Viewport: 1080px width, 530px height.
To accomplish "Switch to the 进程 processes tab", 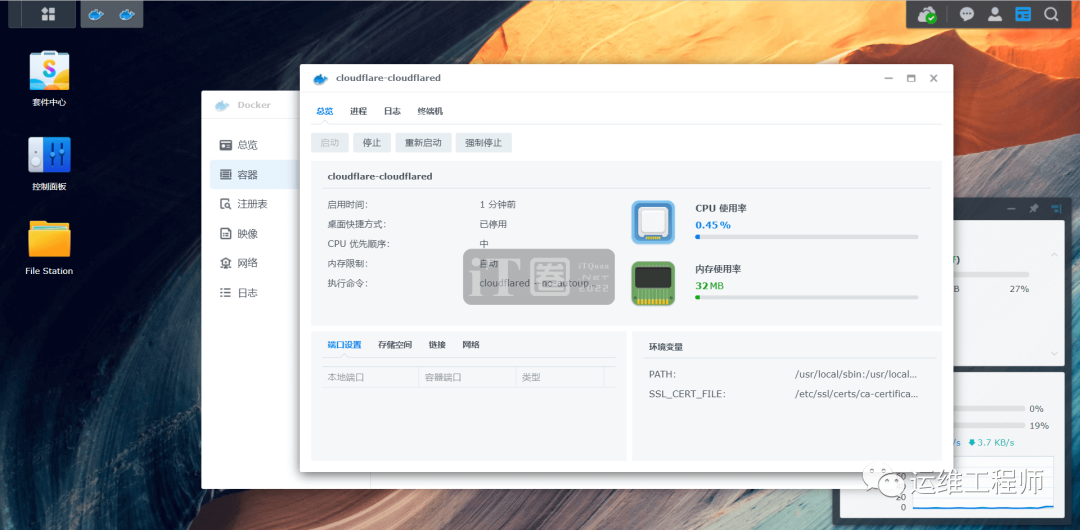I will 358,111.
